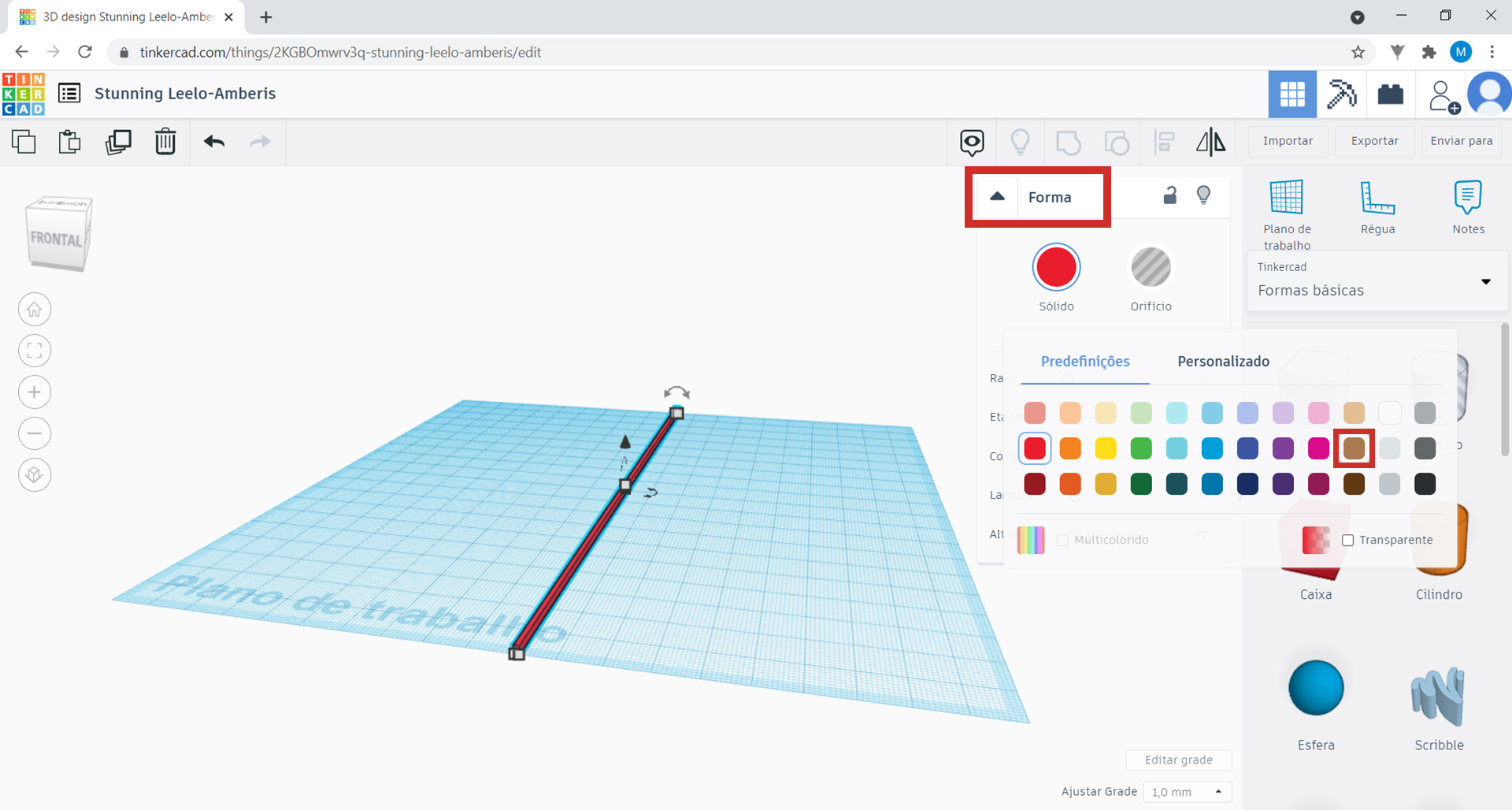Click the Home view button
The height and width of the screenshot is (810, 1512).
click(35, 310)
